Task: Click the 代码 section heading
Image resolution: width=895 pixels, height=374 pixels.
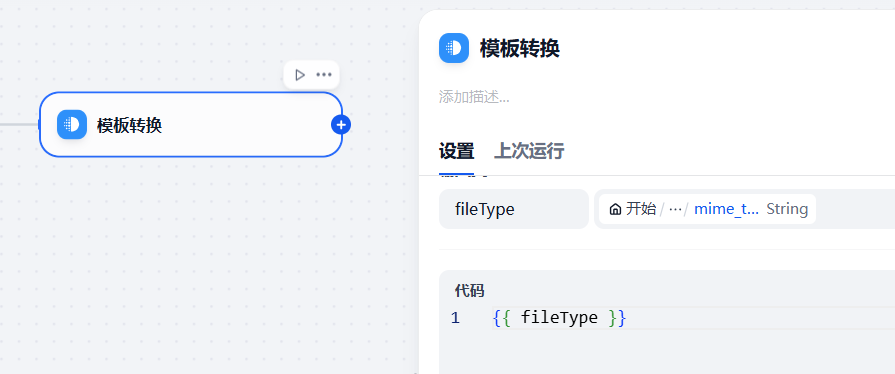Action: click(x=469, y=291)
